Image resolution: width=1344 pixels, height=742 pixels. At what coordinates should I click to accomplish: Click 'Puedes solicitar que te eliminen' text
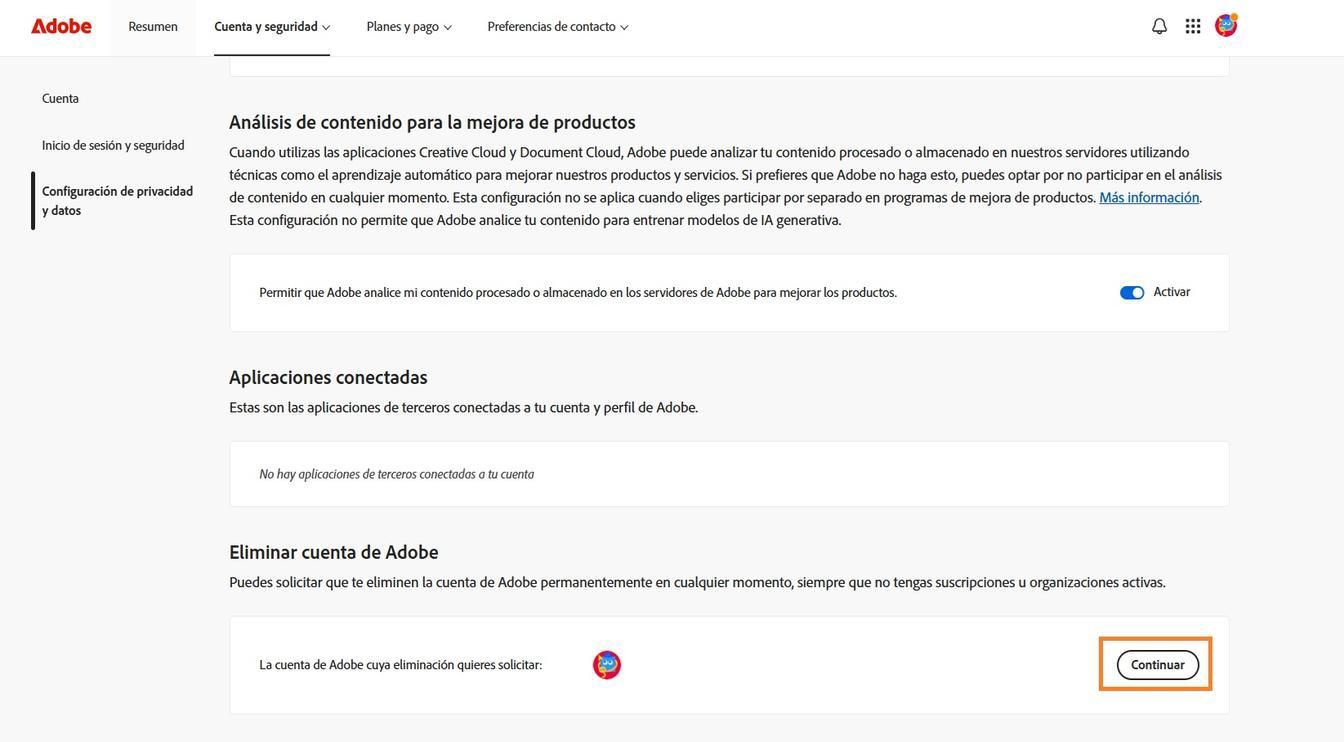click(697, 582)
